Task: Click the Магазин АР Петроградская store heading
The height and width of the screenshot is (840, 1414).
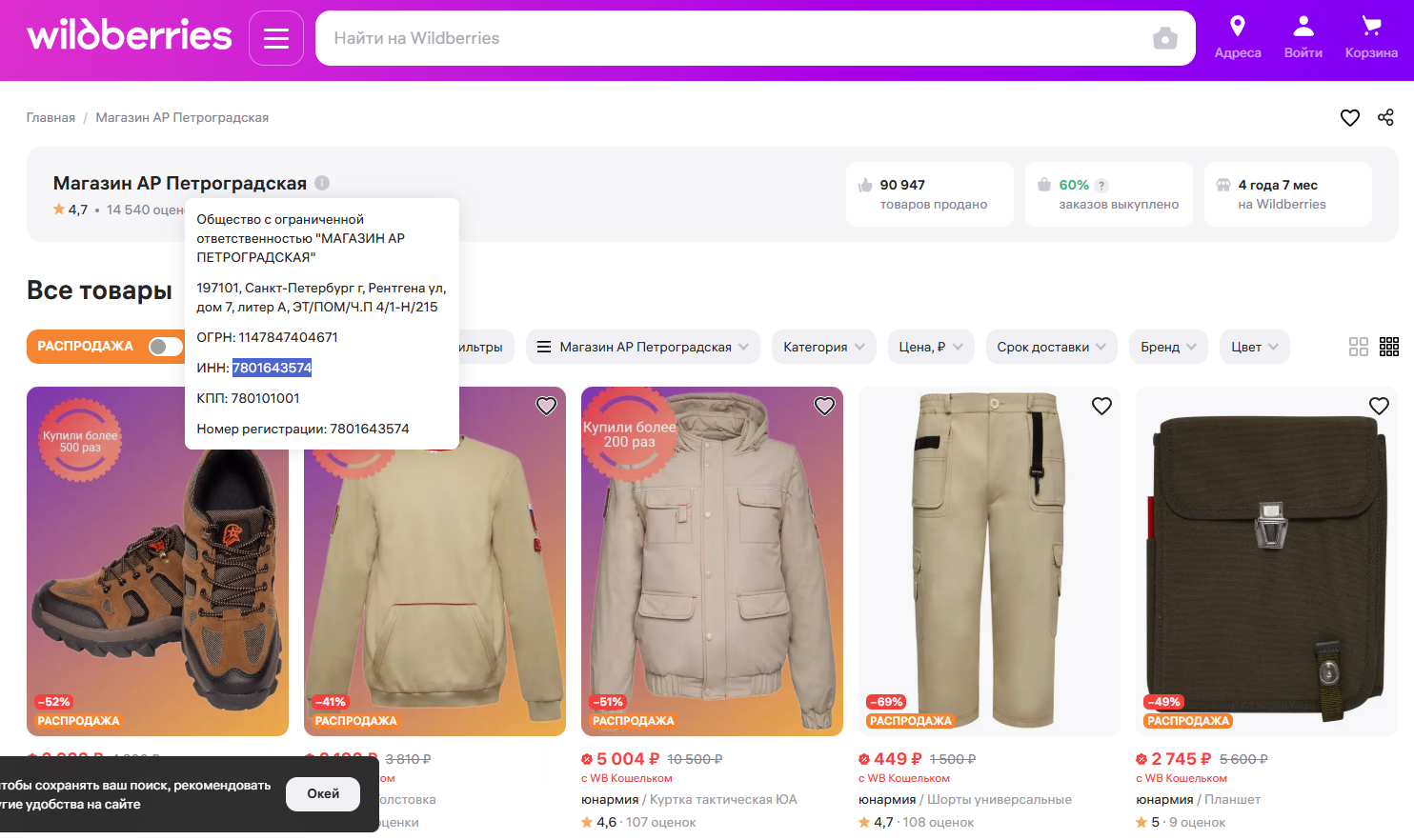Action: tap(180, 183)
